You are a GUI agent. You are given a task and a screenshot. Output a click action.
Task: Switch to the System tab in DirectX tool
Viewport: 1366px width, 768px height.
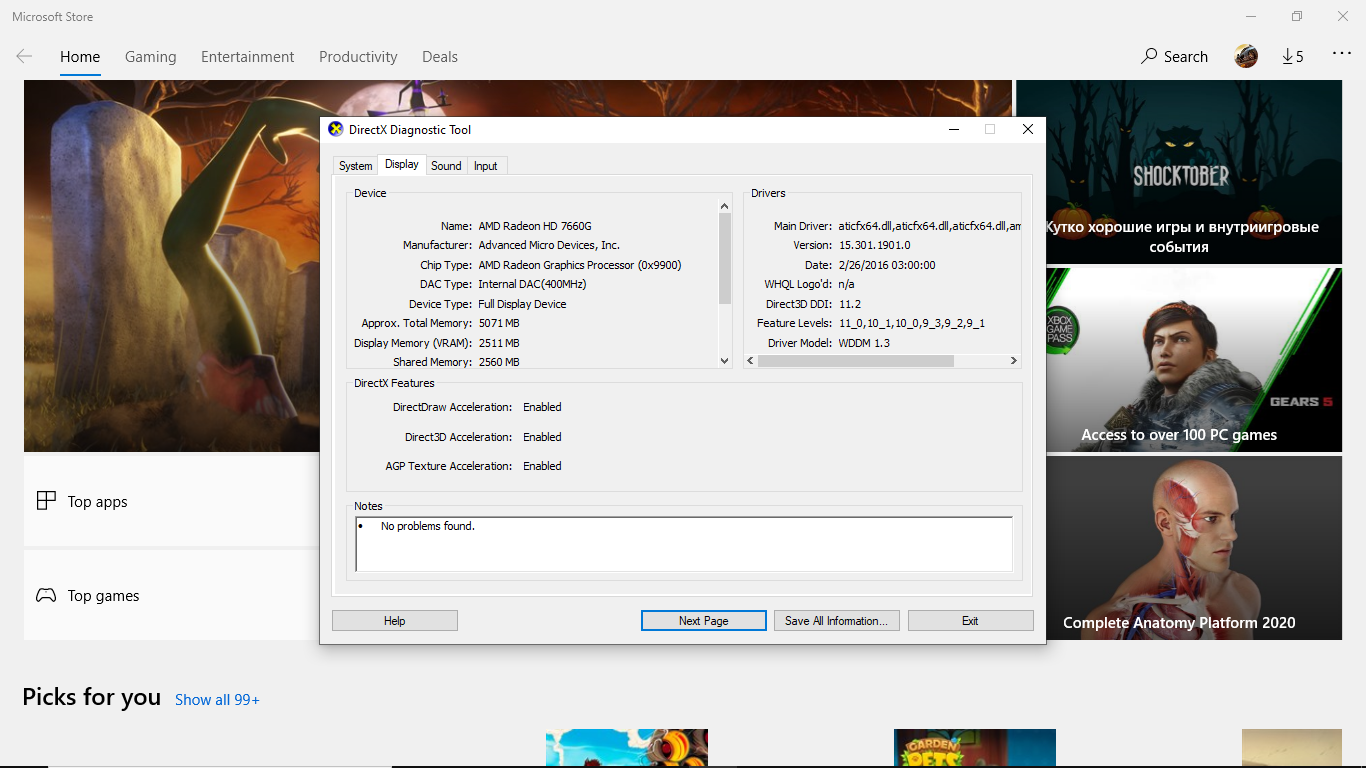pyautogui.click(x=355, y=166)
